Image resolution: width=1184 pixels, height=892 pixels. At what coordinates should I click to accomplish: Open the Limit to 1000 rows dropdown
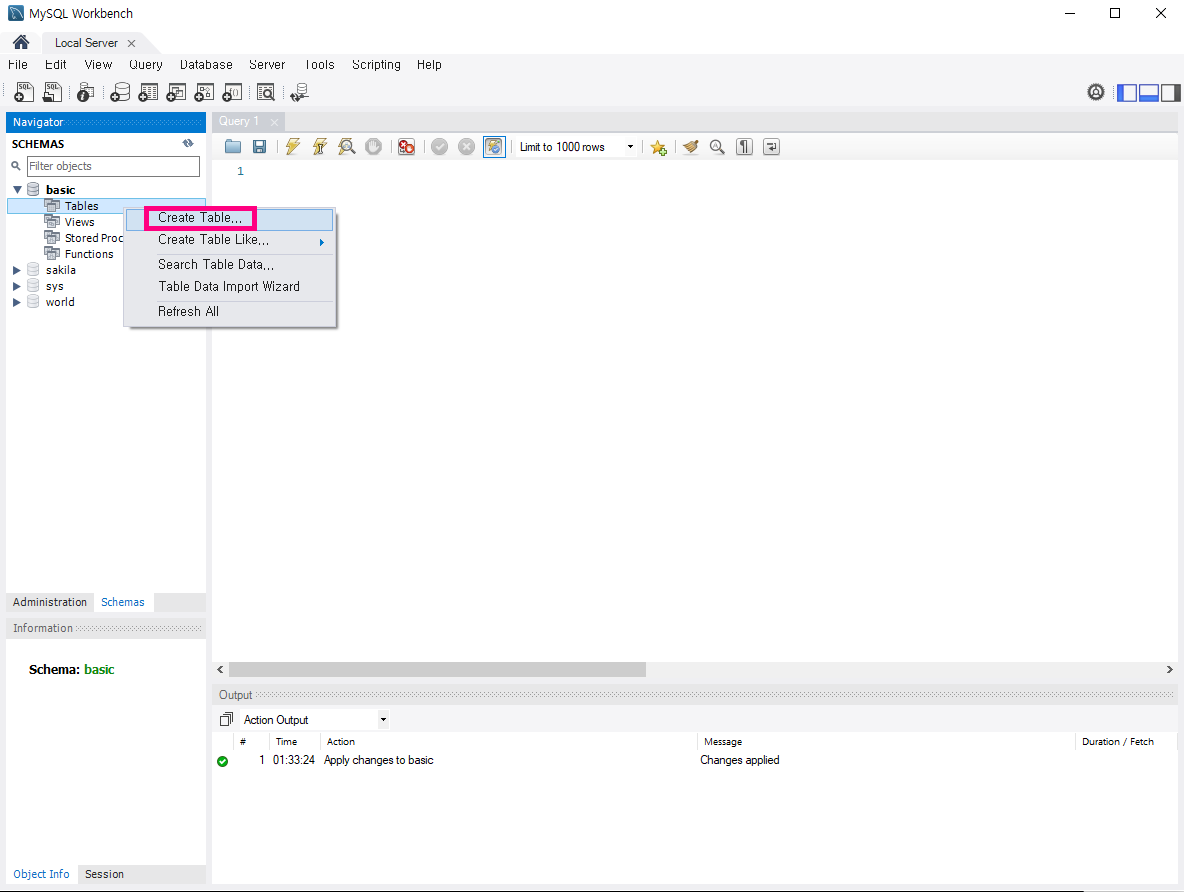631,147
